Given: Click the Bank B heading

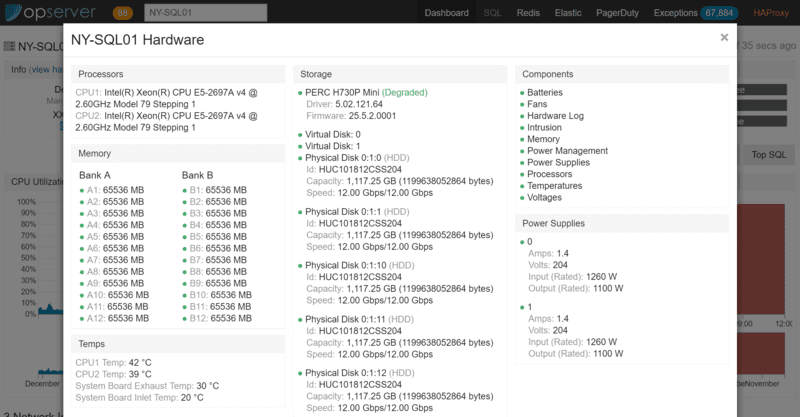Looking at the screenshot, I should pos(197,175).
